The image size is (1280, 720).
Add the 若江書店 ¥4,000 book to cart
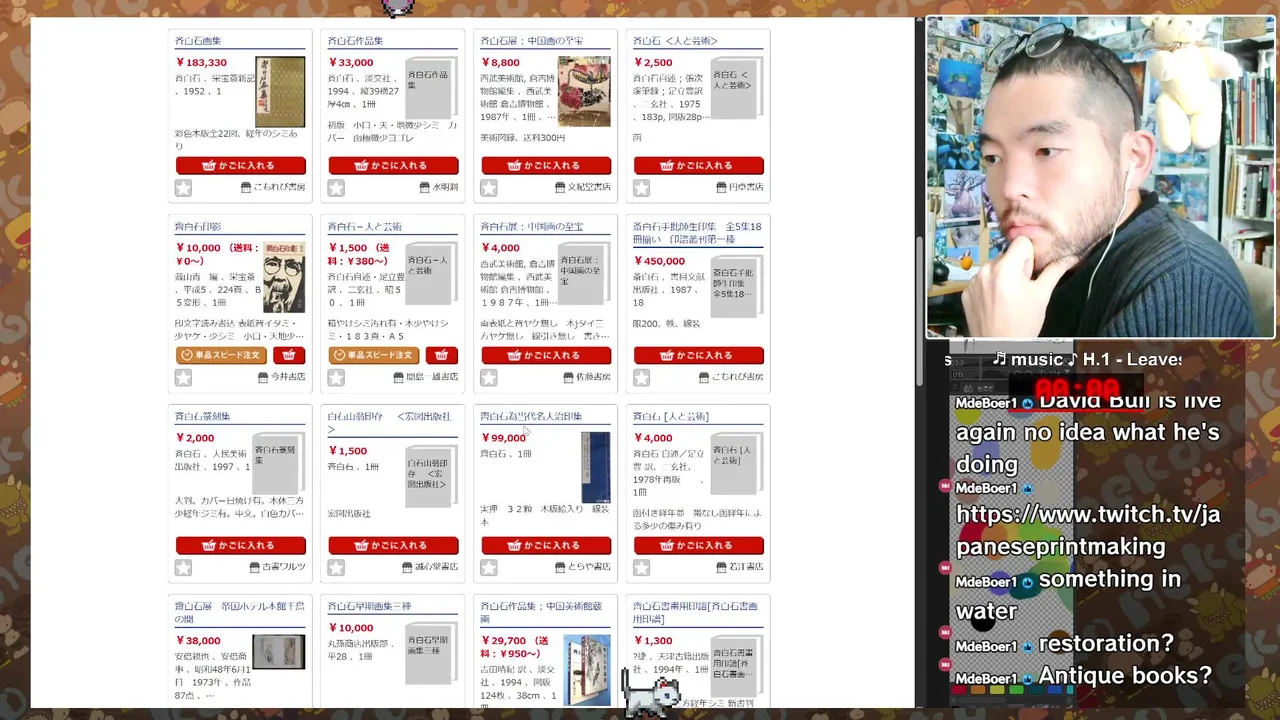coord(698,545)
